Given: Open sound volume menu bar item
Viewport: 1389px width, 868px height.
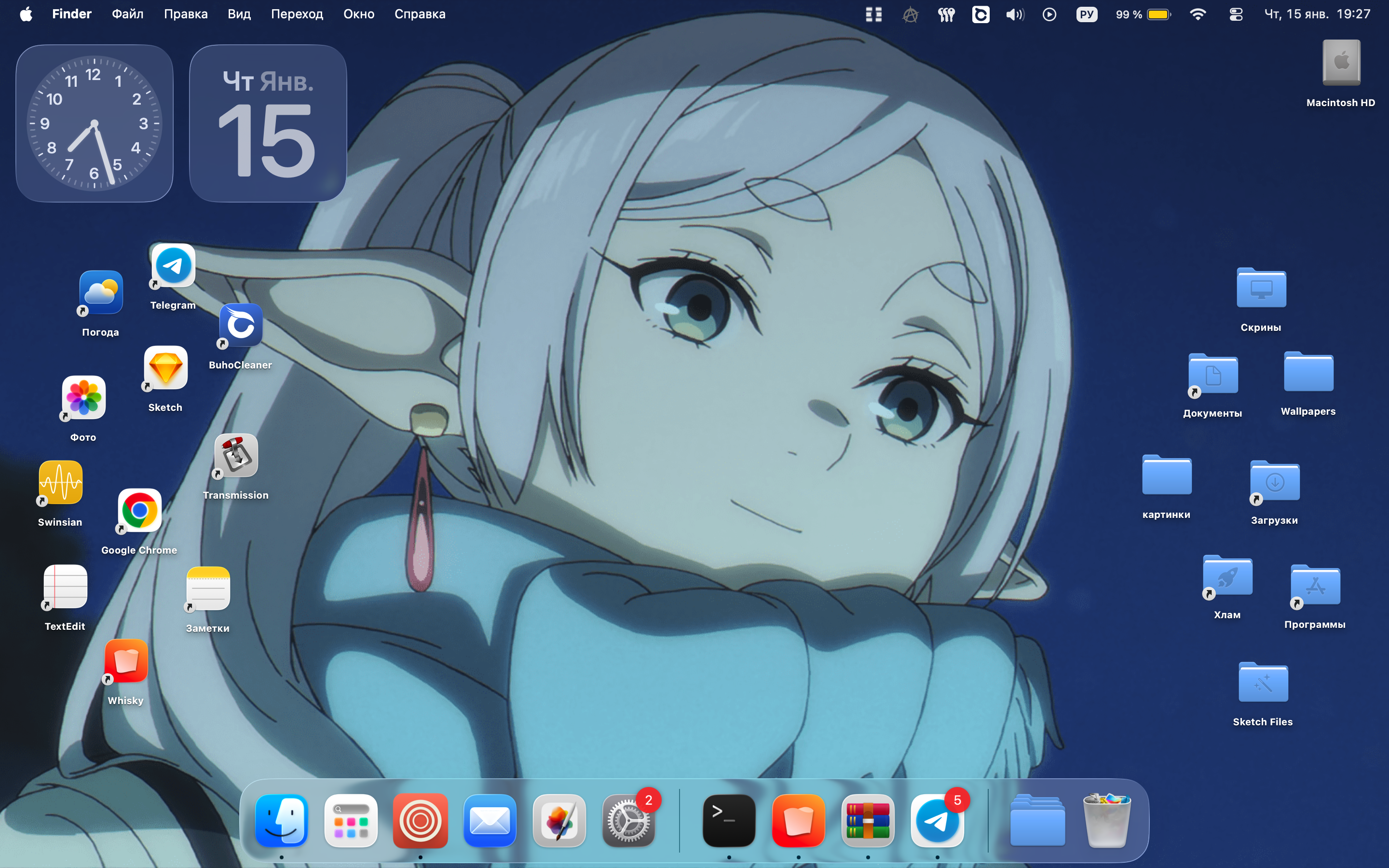Looking at the screenshot, I should pyautogui.click(x=1015, y=14).
